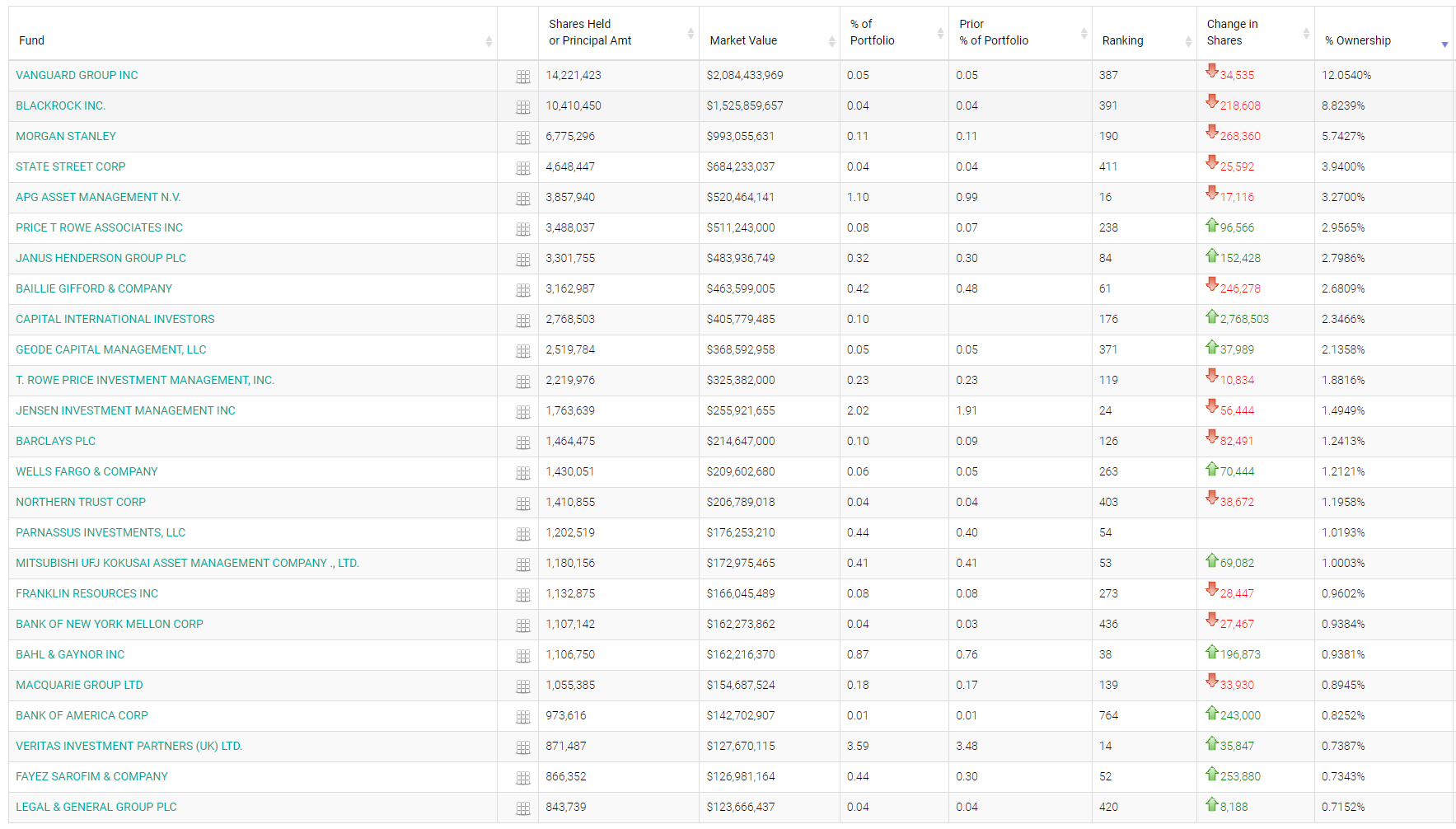Open APG ASSET MANAGEMENT N.V. link
This screenshot has width=1456, height=829.
point(98,197)
